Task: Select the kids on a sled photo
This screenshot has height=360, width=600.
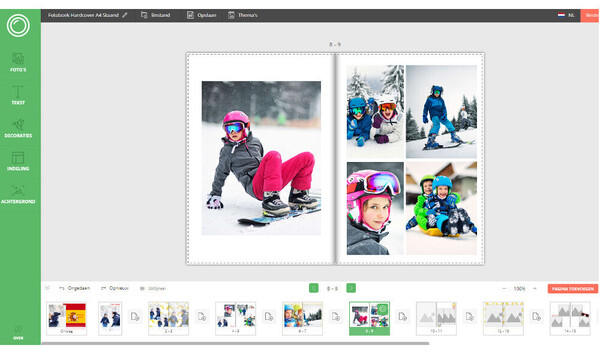Action: [x=441, y=208]
